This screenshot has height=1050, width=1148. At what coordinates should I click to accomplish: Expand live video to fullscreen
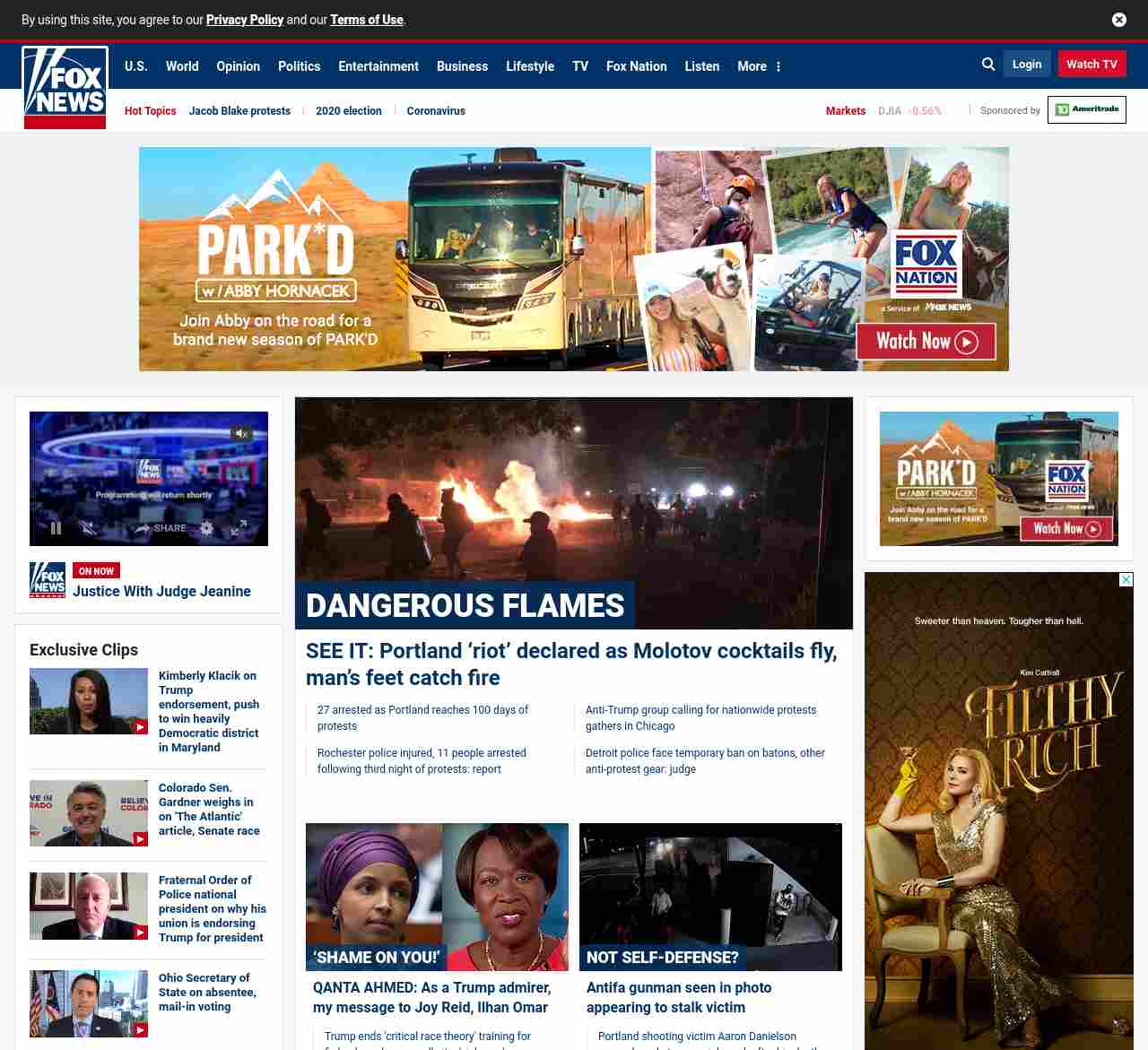click(239, 528)
